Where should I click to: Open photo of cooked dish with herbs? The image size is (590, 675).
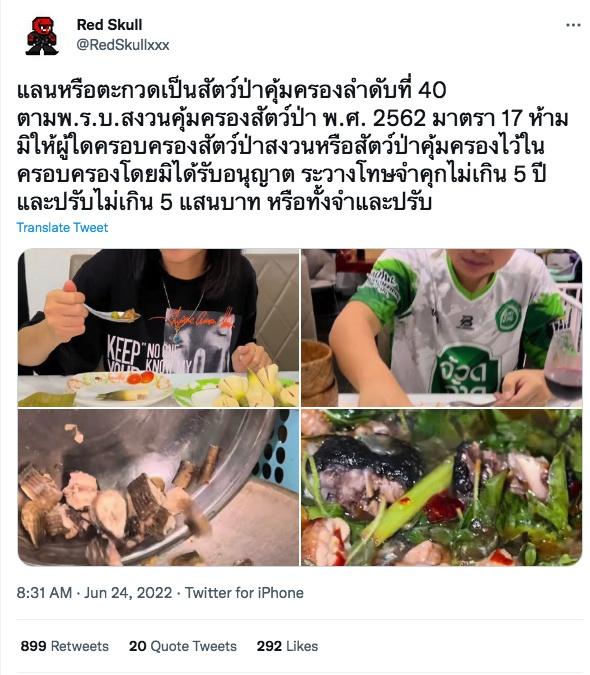point(442,487)
